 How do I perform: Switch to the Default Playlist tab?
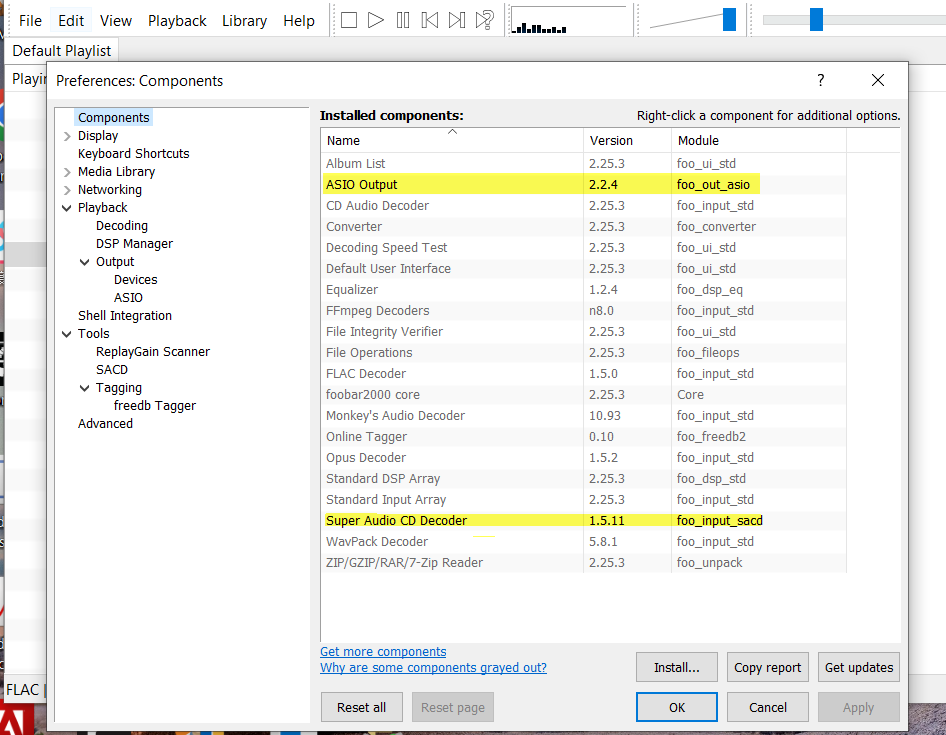tap(62, 50)
